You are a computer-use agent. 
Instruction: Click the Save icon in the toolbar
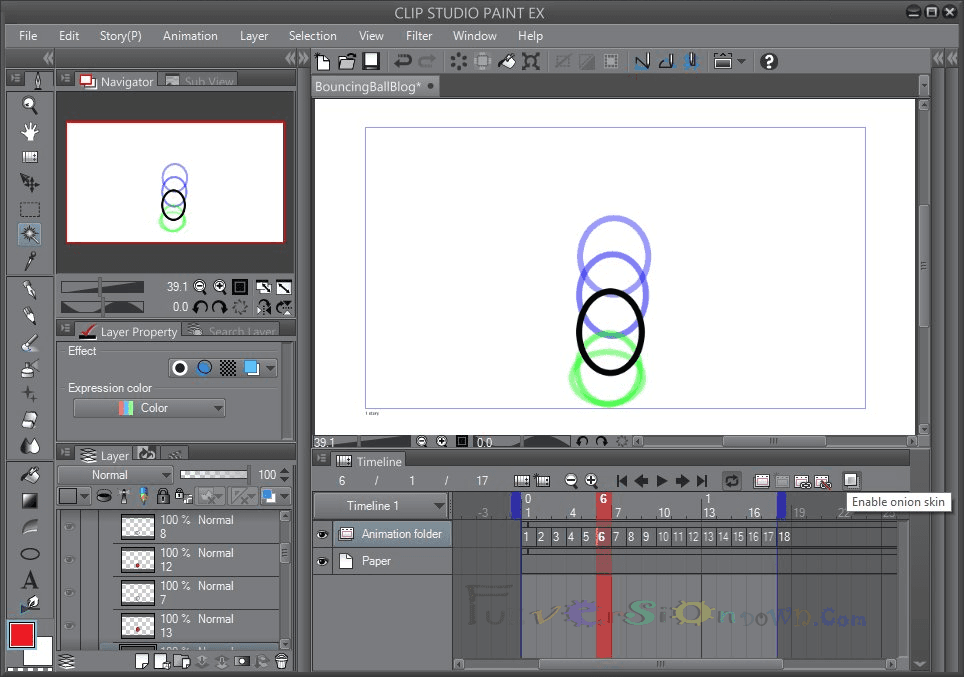371,61
